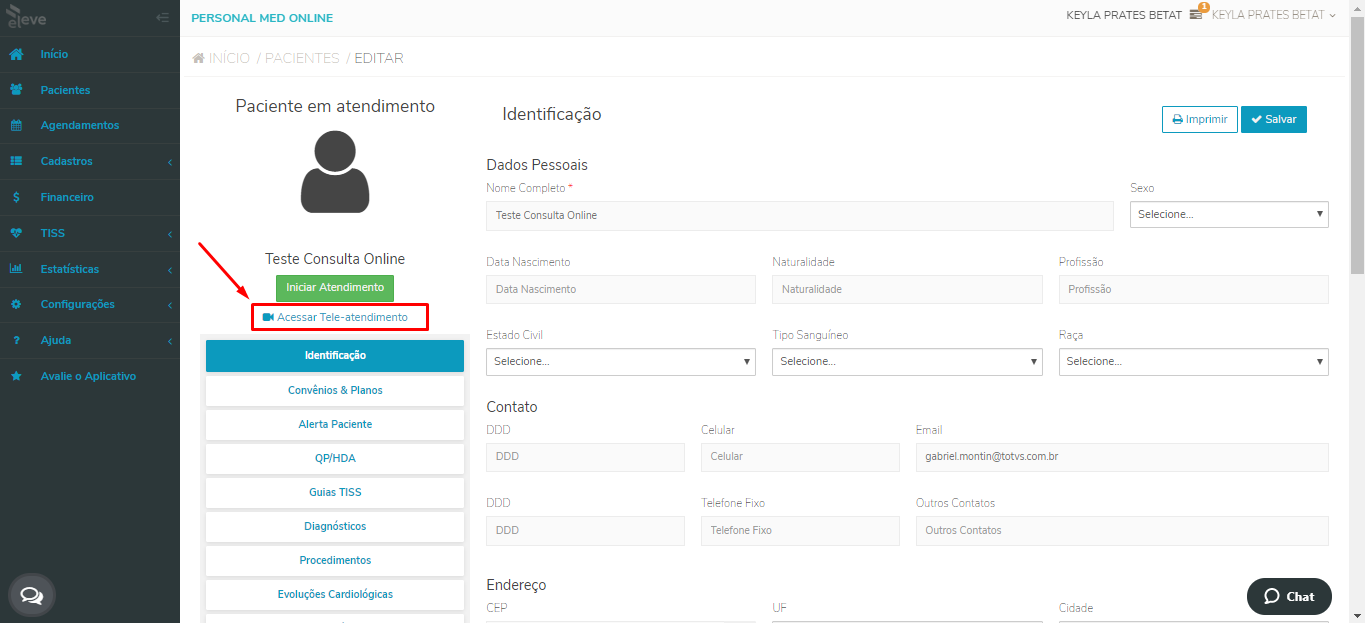Click the Ajuda question mark icon

coord(16,340)
